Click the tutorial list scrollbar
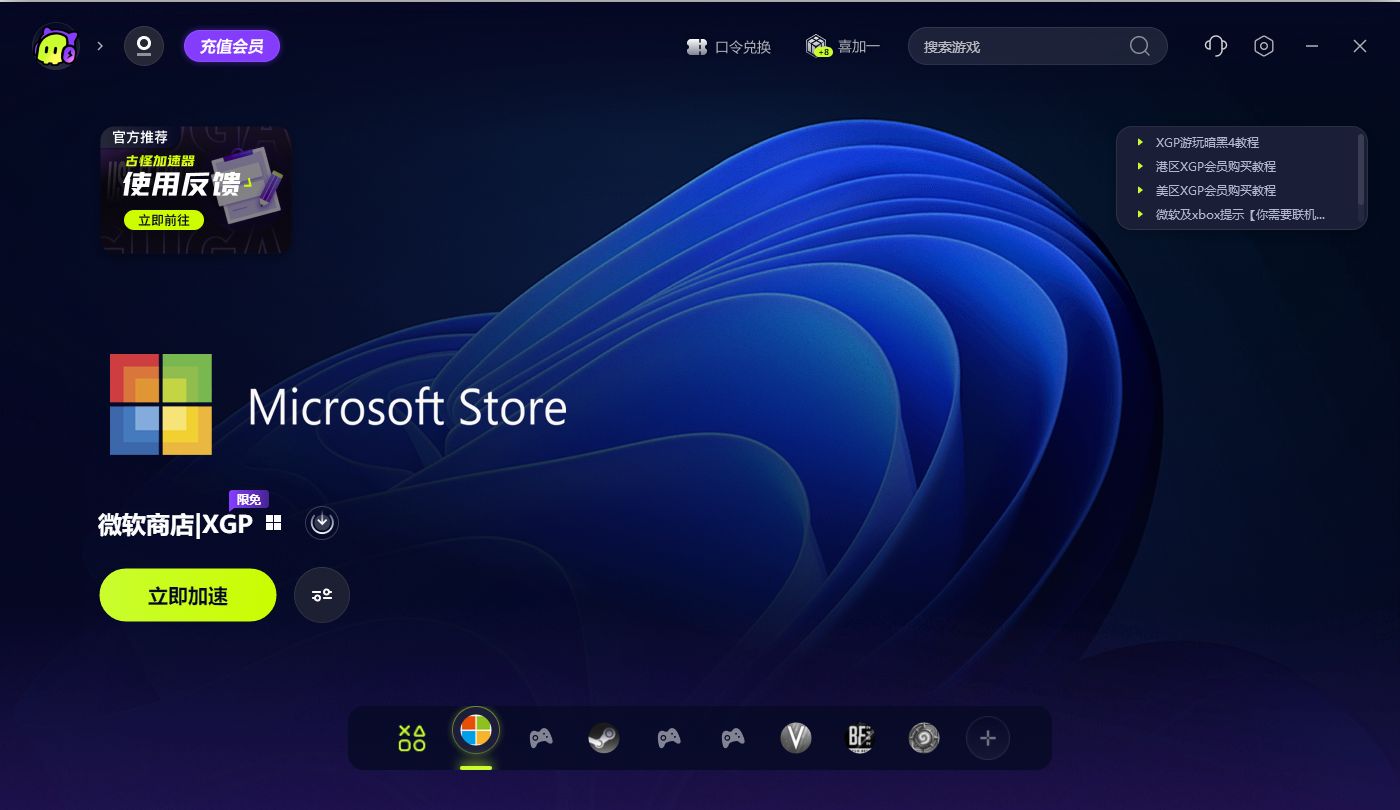The height and width of the screenshot is (810, 1400). tap(1361, 168)
